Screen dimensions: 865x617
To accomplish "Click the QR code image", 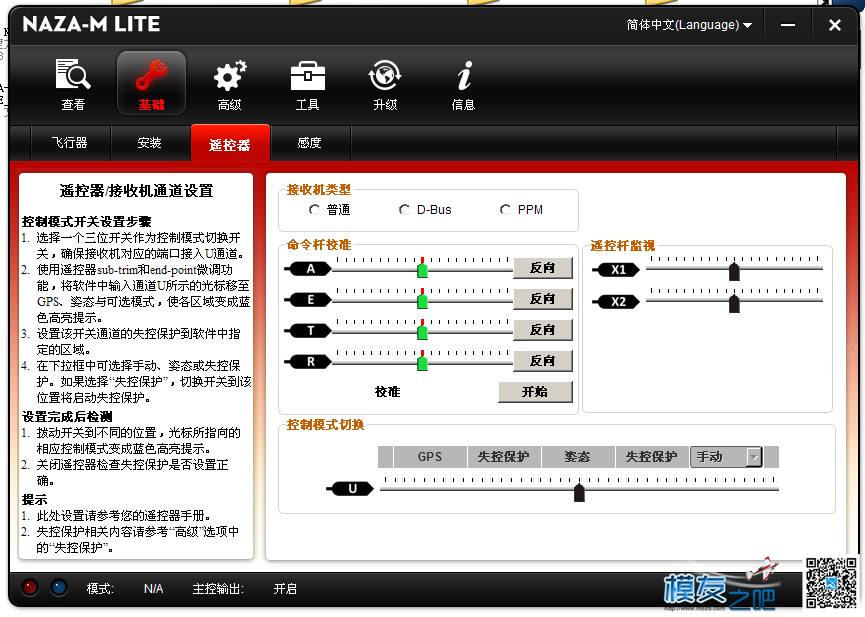I will pos(831,583).
